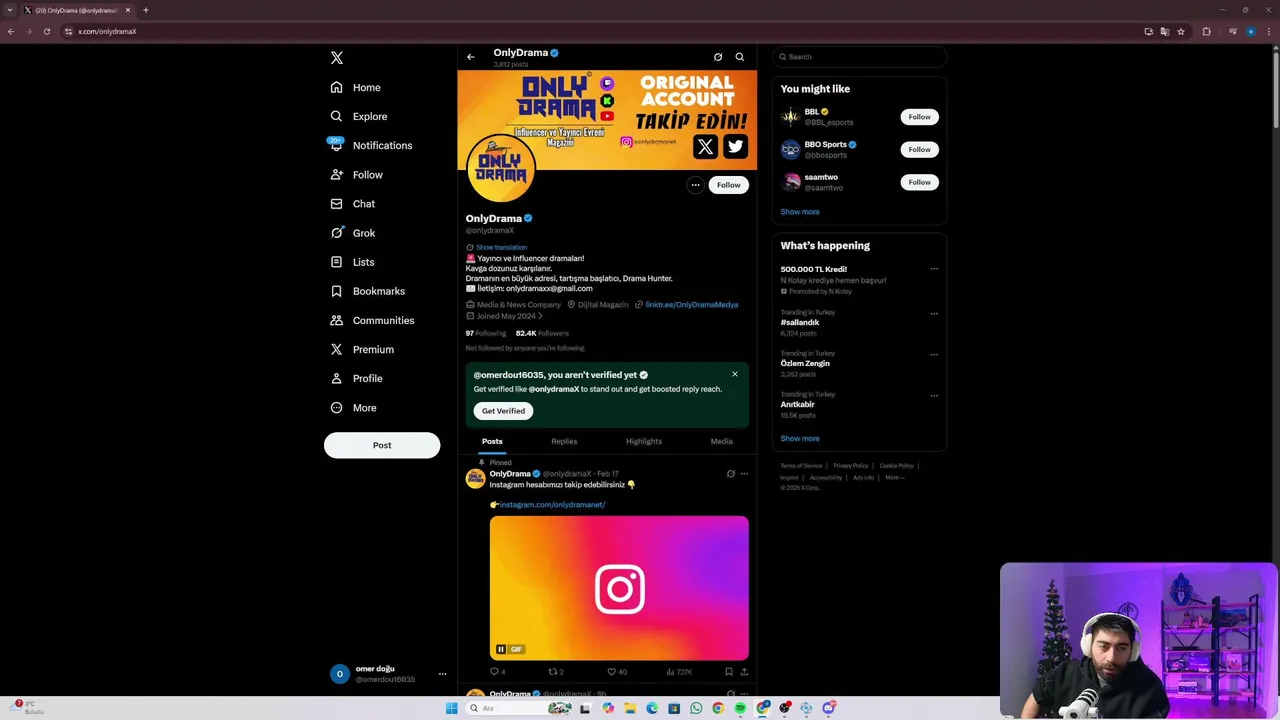The width and height of the screenshot is (1280, 720).
Task: Open the #sallandık trending topic
Action: 800,323
